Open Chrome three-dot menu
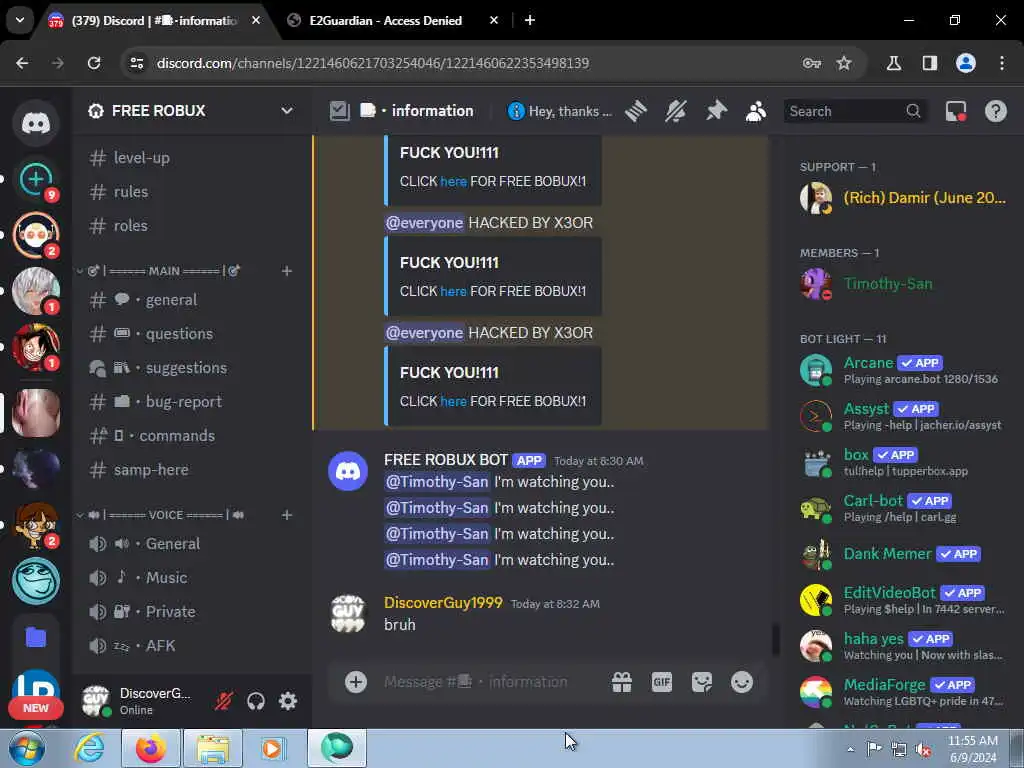1024x768 pixels. pyautogui.click(x=1002, y=63)
